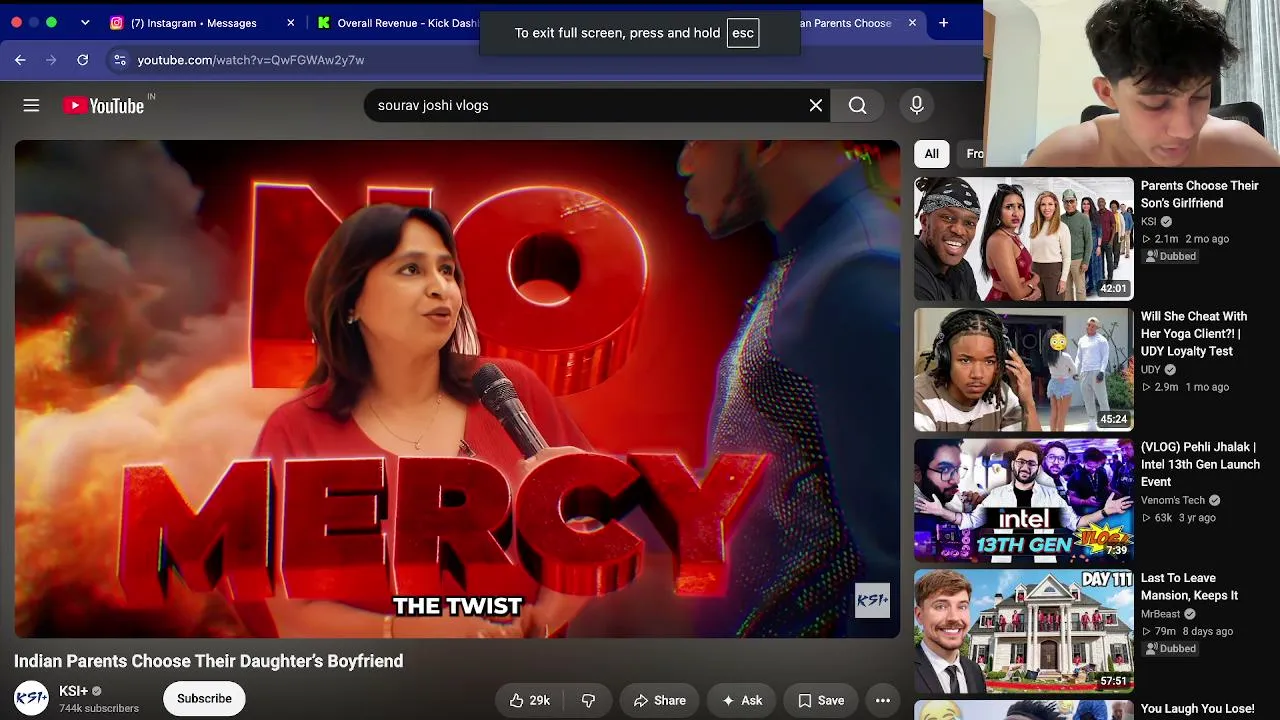
Task: Open title "(VLOG) Pehli Jhalak | Intel 13th Gen"
Action: click(x=1200, y=464)
